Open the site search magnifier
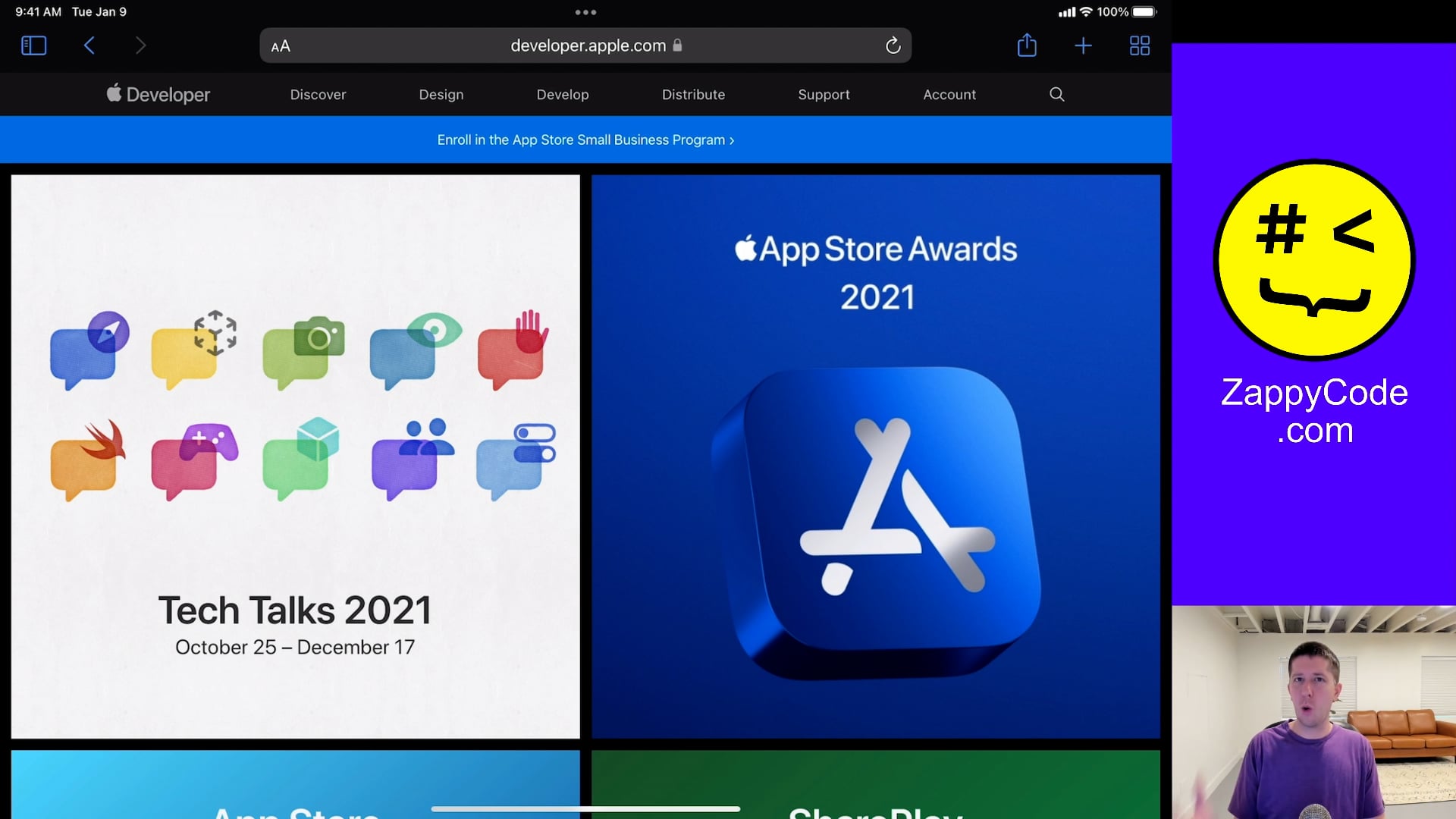Screen dimensions: 1456x819 coord(1056,94)
